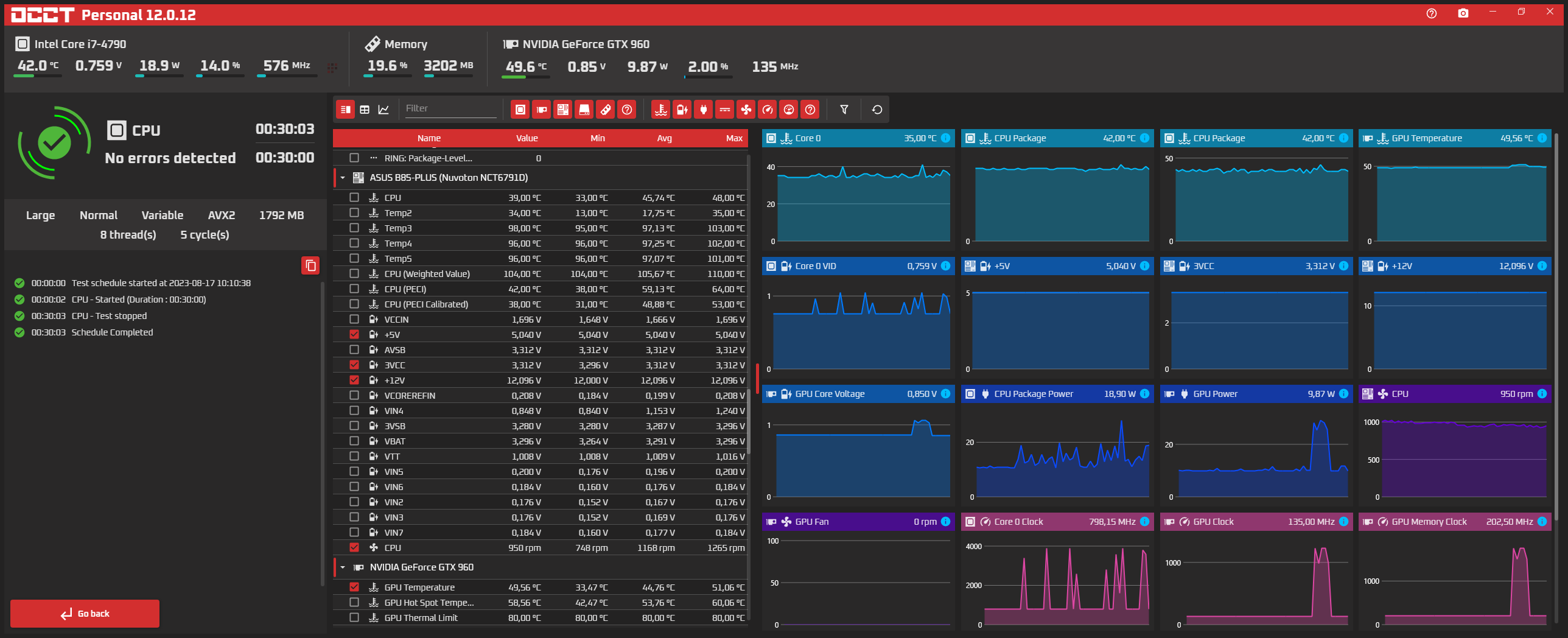This screenshot has width=1568, height=638.
Task: Toggle the fan sensor type filter
Action: pyautogui.click(x=746, y=110)
